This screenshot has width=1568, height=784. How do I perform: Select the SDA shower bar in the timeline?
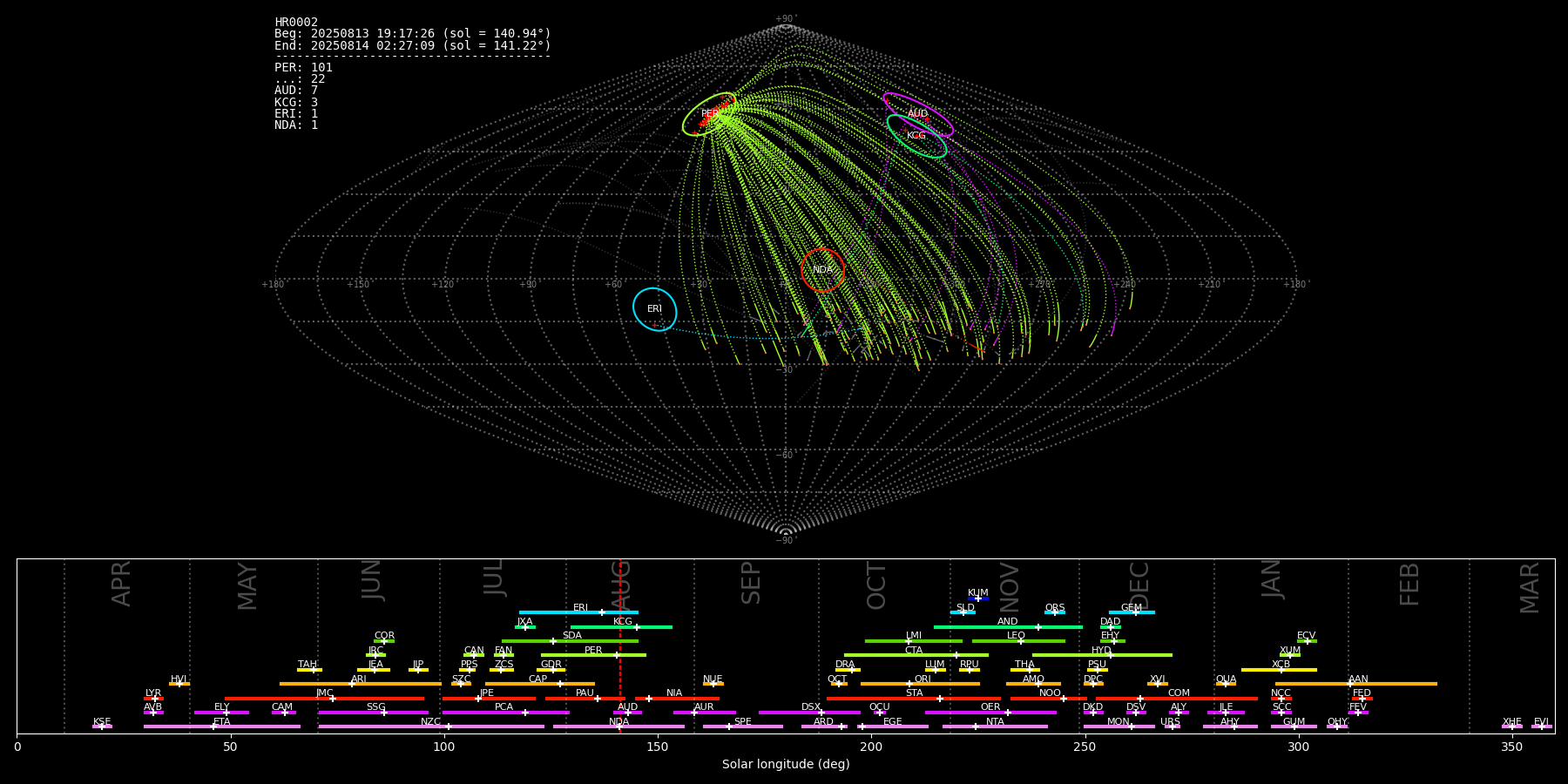click(570, 641)
